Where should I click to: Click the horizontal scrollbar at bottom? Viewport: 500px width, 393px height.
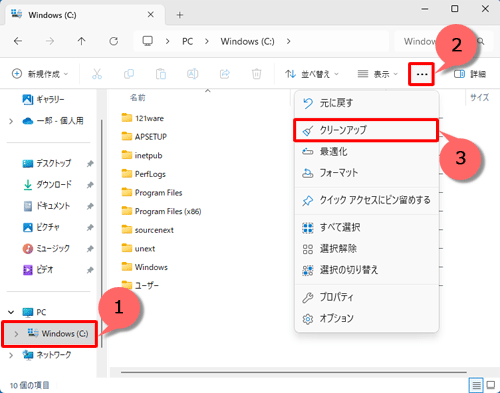pyautogui.click(x=293, y=372)
